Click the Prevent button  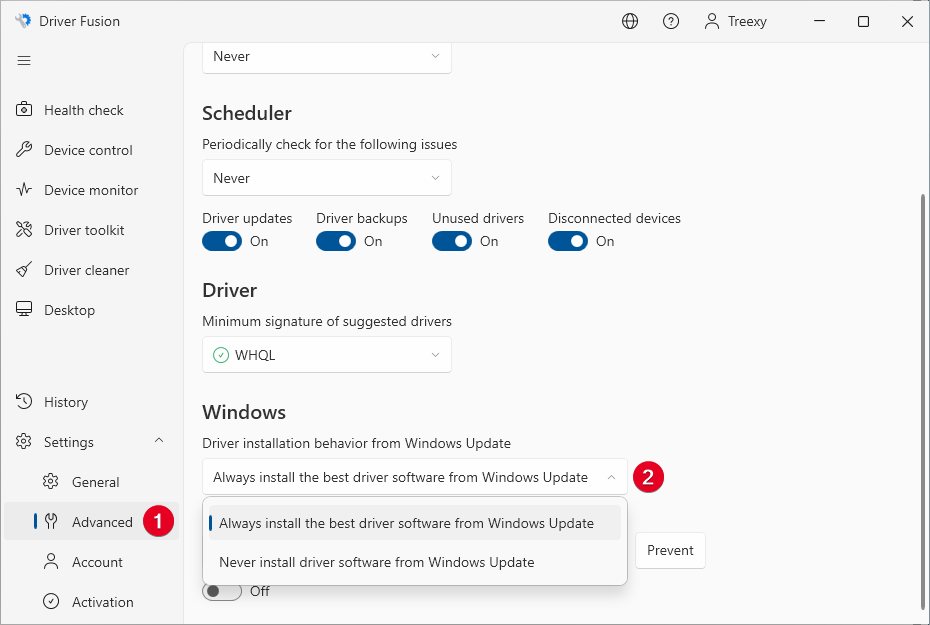(x=670, y=550)
